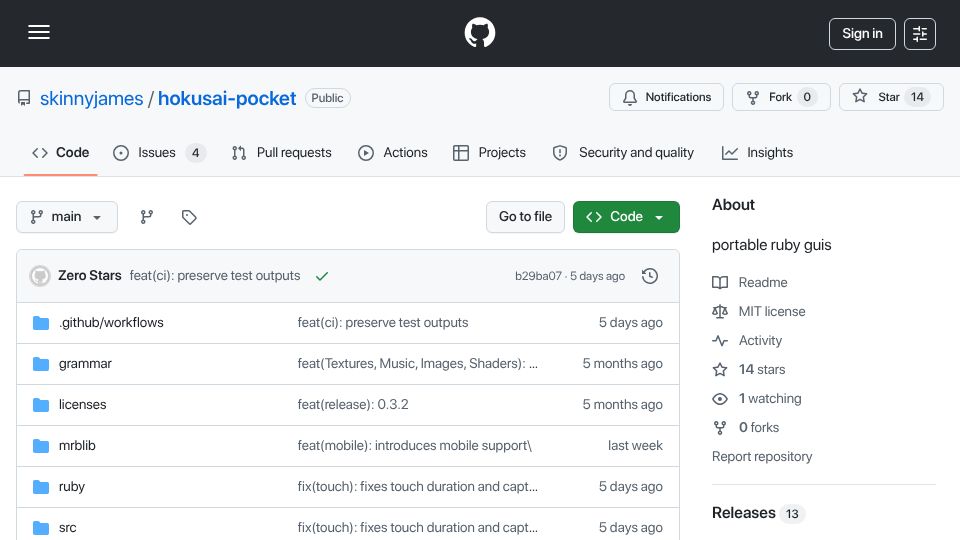960x540 pixels.
Task: Open the Security and quality tab
Action: coord(623,153)
